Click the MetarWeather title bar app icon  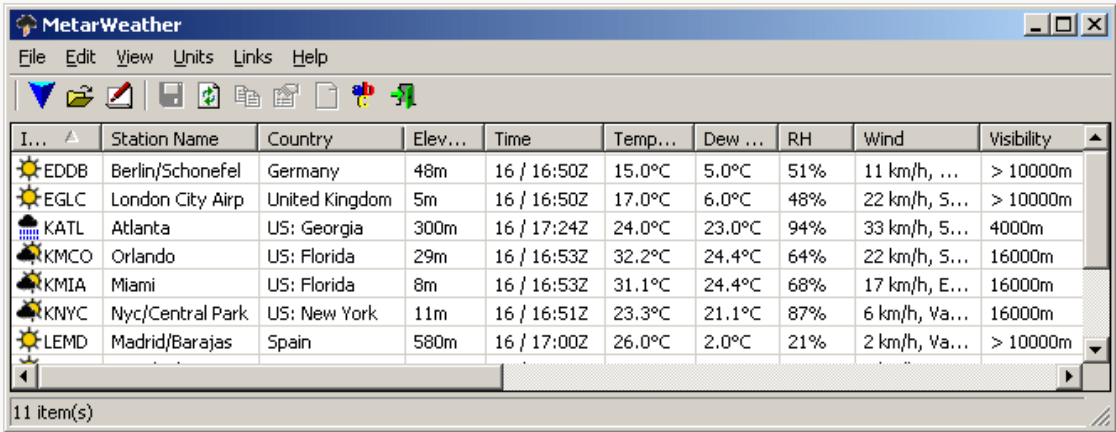pyautogui.click(x=26, y=26)
